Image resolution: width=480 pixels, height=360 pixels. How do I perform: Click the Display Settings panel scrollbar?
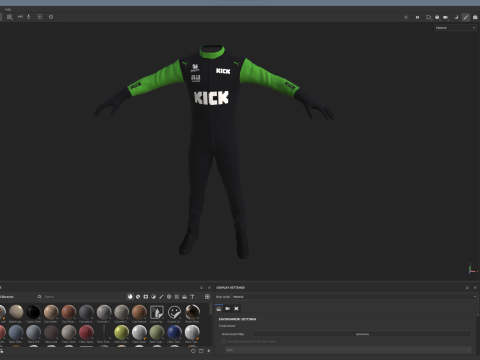point(478,315)
